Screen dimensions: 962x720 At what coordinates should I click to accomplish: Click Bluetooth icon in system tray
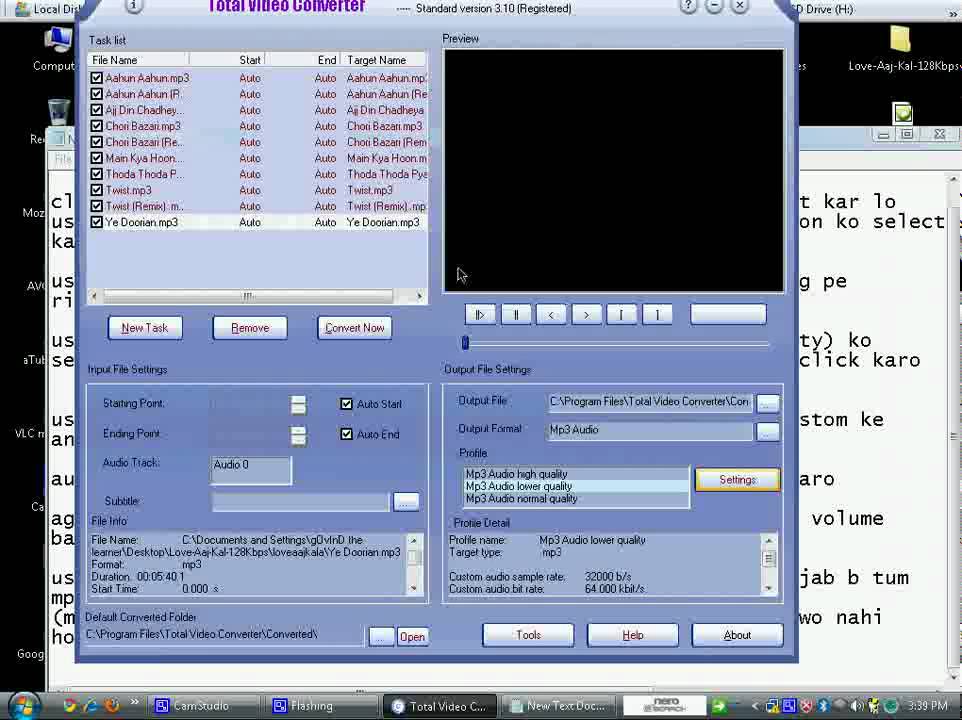coord(824,706)
